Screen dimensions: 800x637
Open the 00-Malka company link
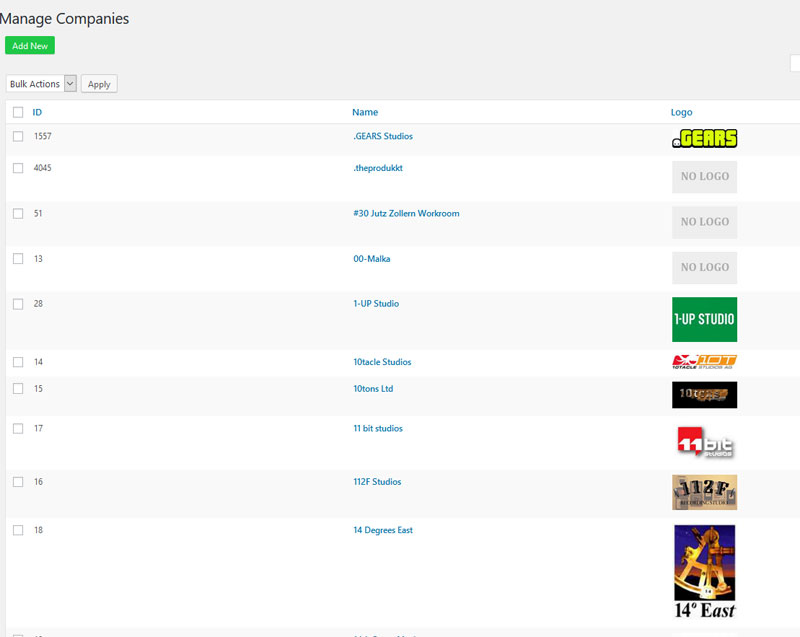tap(371, 259)
